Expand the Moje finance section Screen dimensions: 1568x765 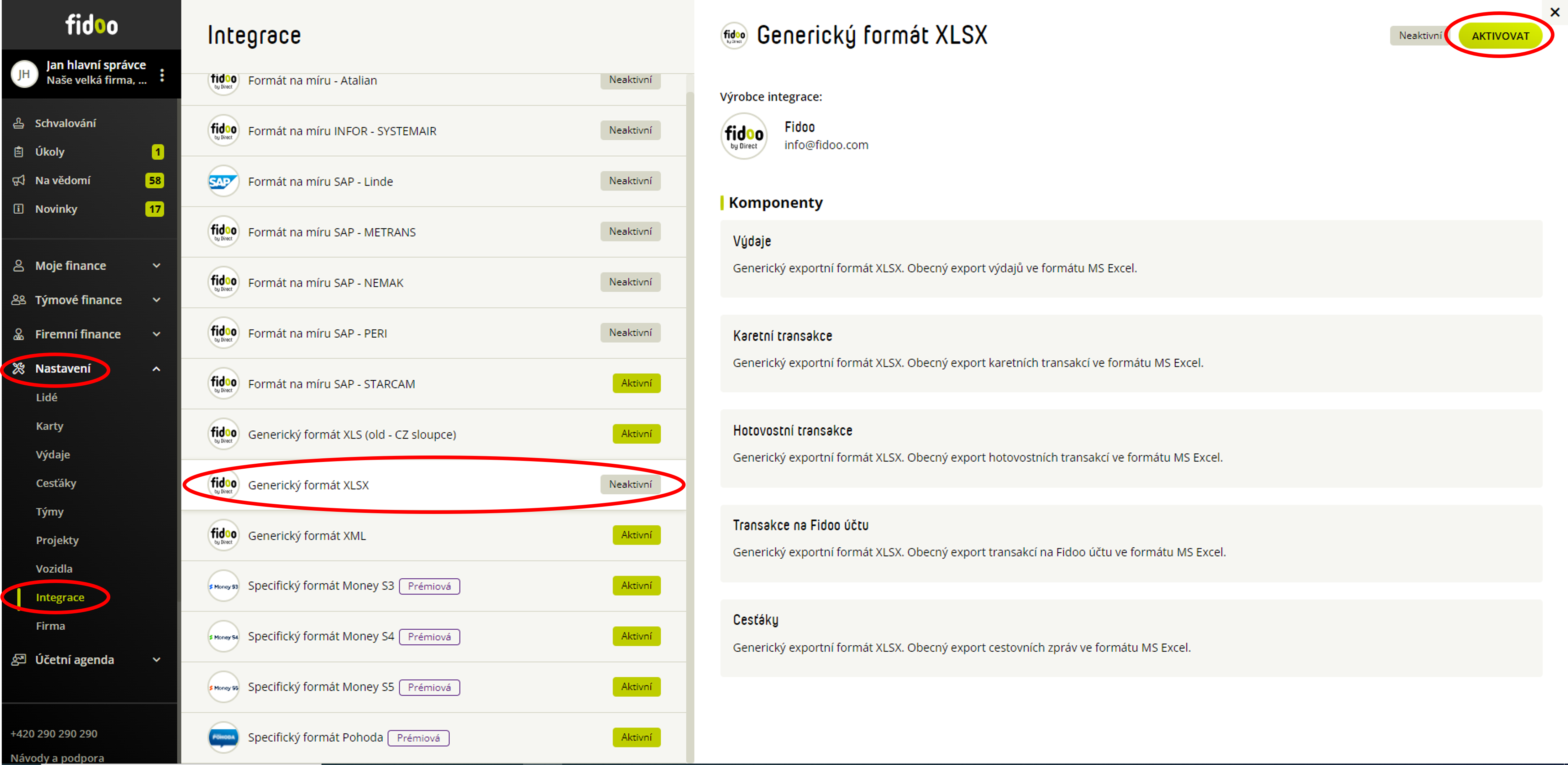pyautogui.click(x=156, y=266)
